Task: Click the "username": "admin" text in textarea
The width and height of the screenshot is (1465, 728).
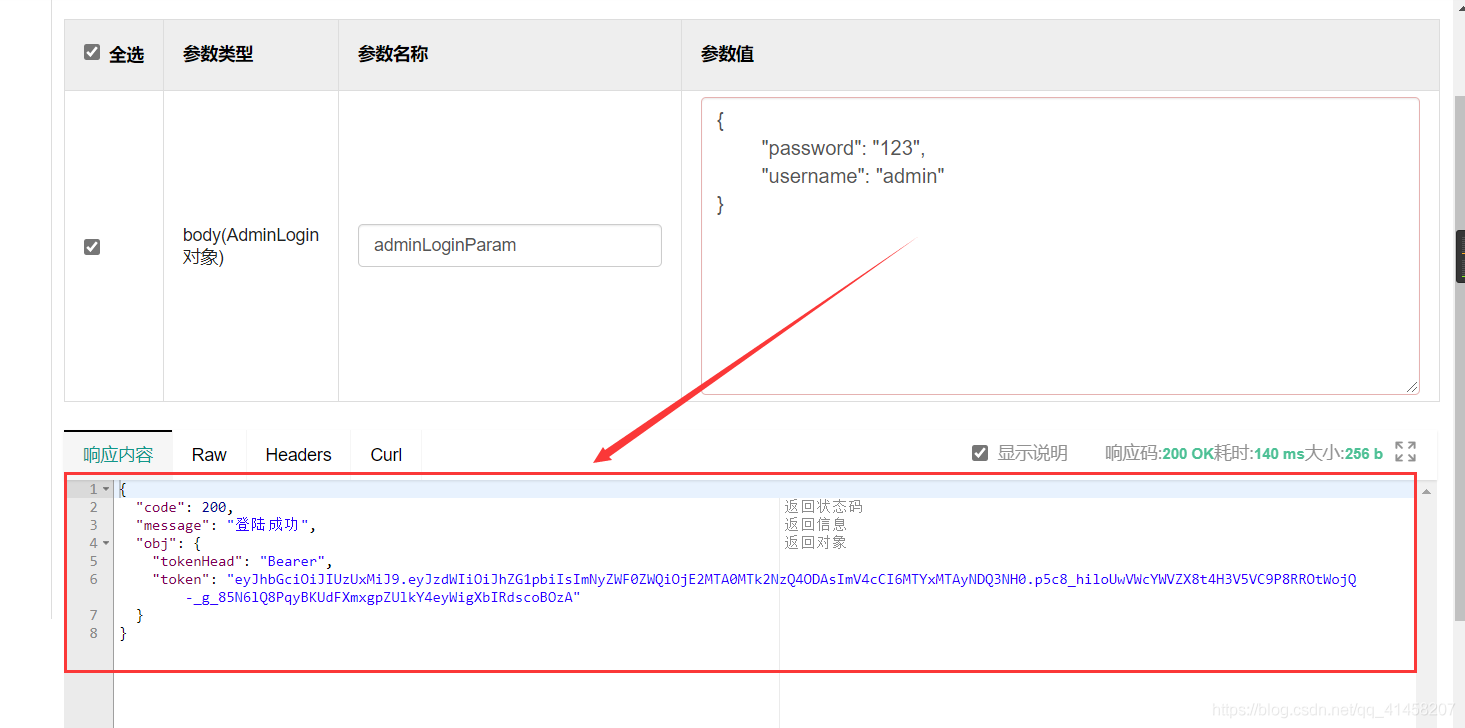Action: (853, 176)
